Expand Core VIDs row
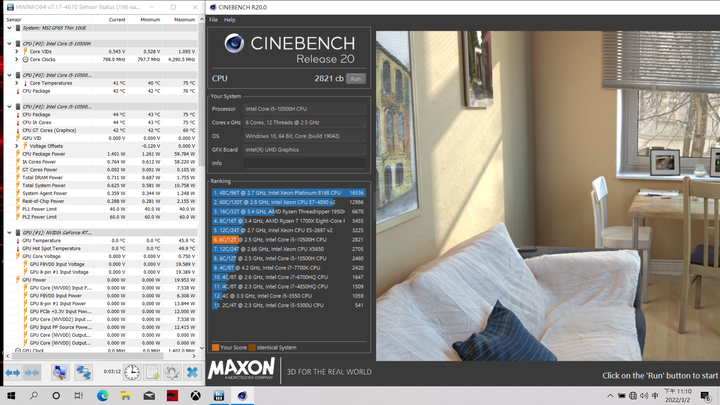This screenshot has width=720, height=405. pos(17,51)
